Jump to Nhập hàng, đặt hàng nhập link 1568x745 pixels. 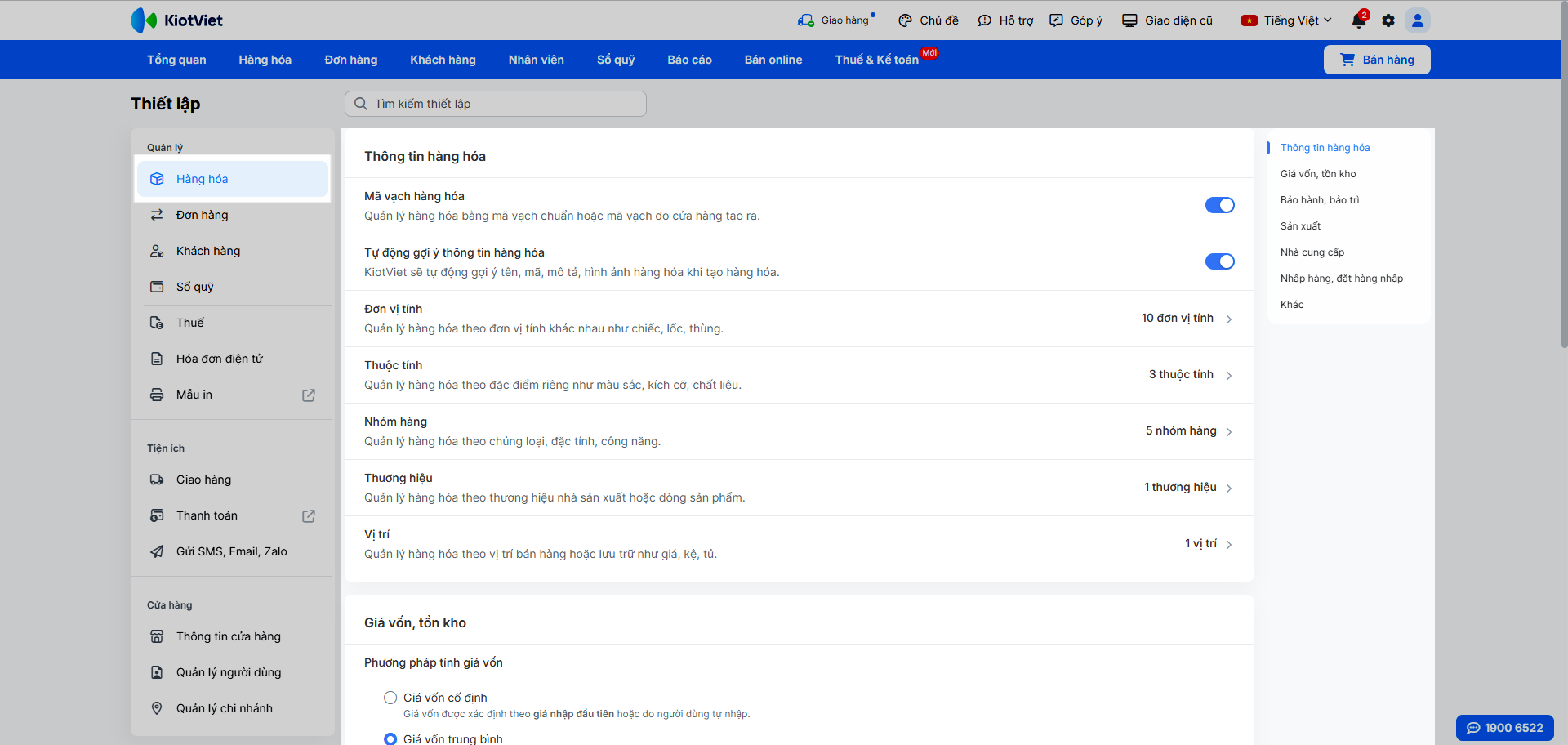coord(1342,279)
